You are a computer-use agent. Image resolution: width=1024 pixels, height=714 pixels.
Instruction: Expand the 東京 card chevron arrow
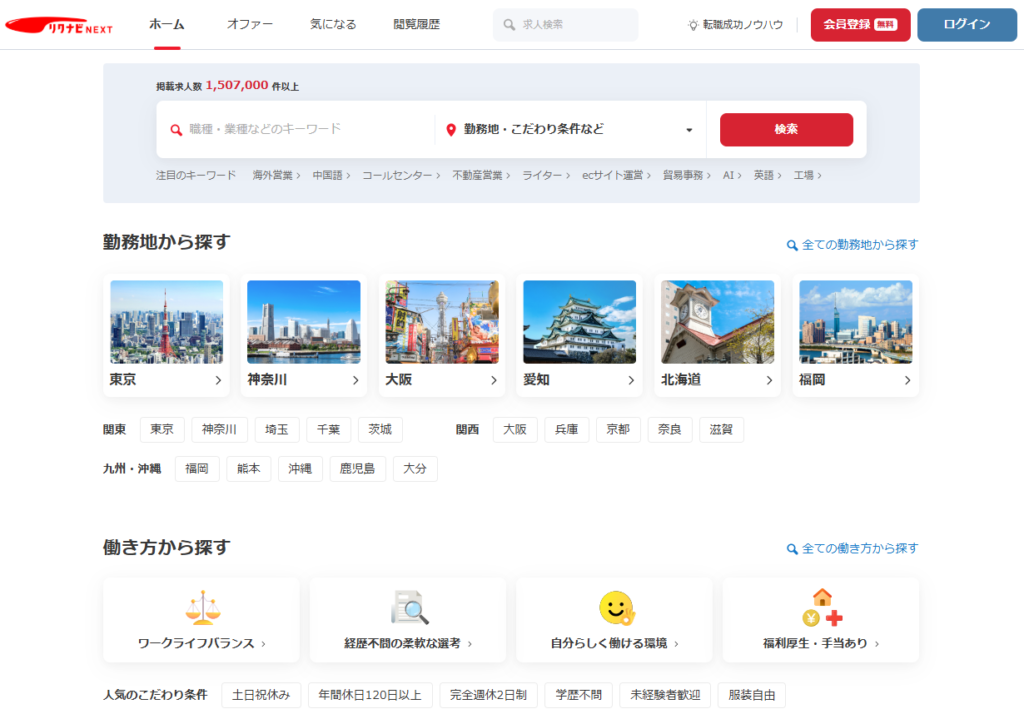coord(218,380)
